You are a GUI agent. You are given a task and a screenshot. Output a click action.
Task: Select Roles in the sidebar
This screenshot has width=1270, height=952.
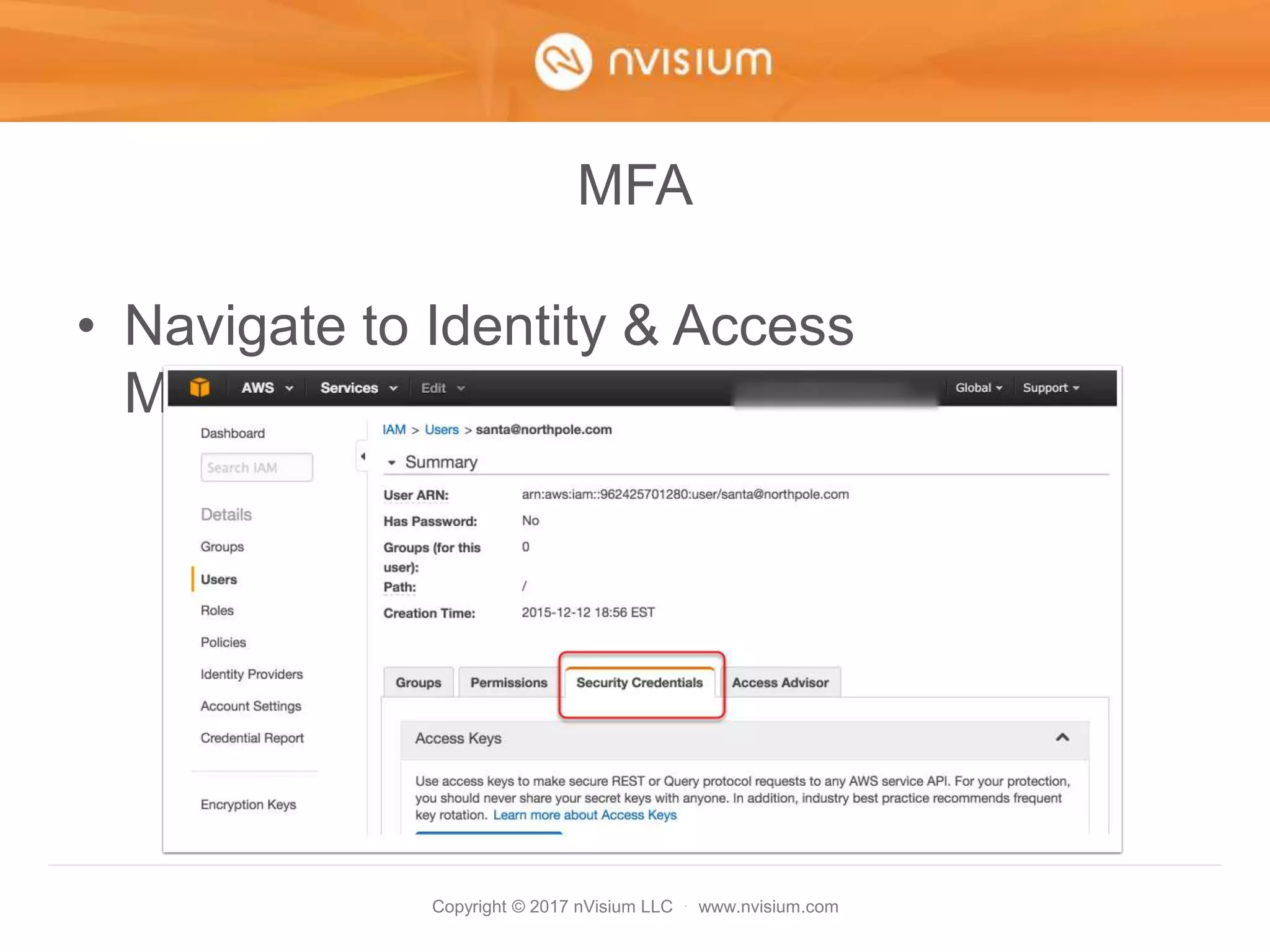pos(217,610)
